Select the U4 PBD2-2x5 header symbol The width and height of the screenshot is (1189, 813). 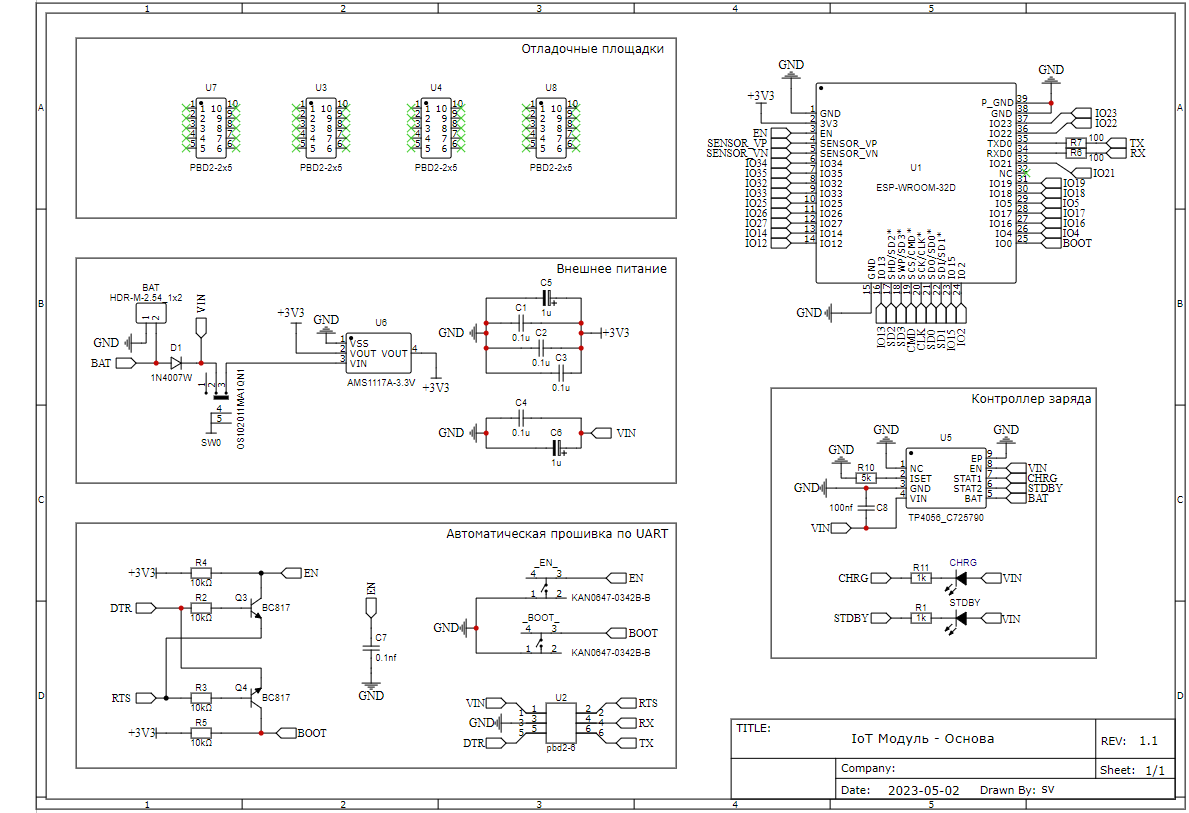pyautogui.click(x=436, y=127)
